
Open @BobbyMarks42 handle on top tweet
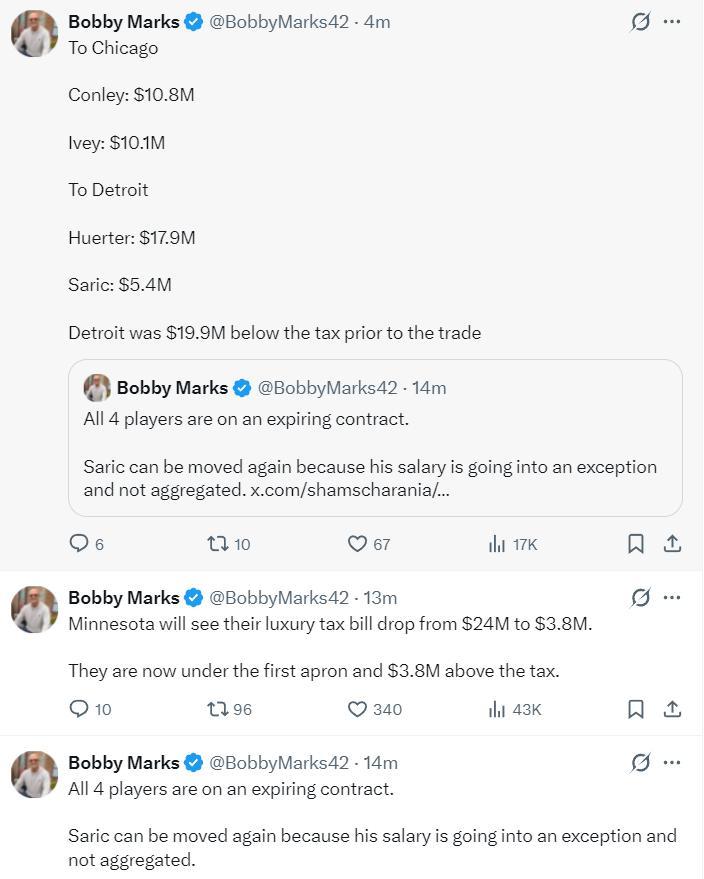(279, 21)
